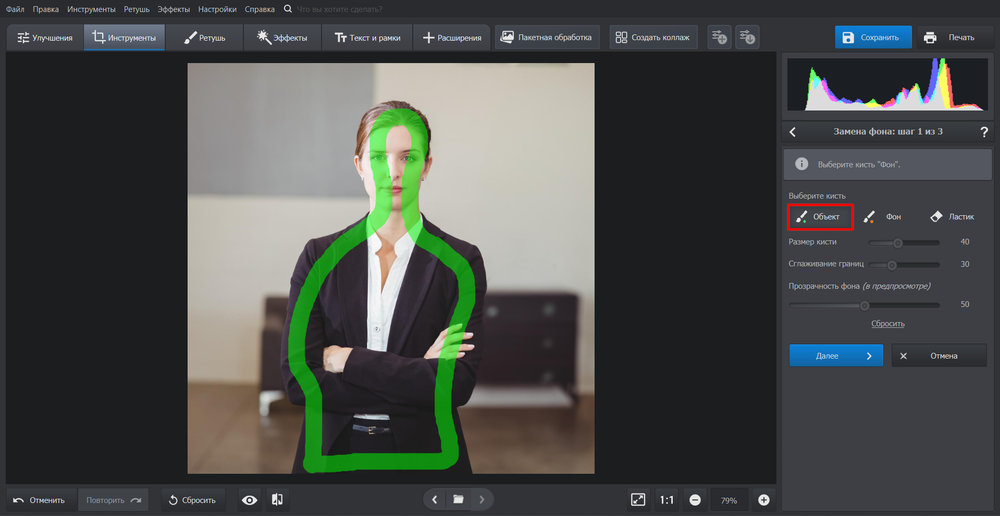Go back with the arrow in panel header
Image resolution: width=1000 pixels, height=516 pixels.
coord(793,132)
